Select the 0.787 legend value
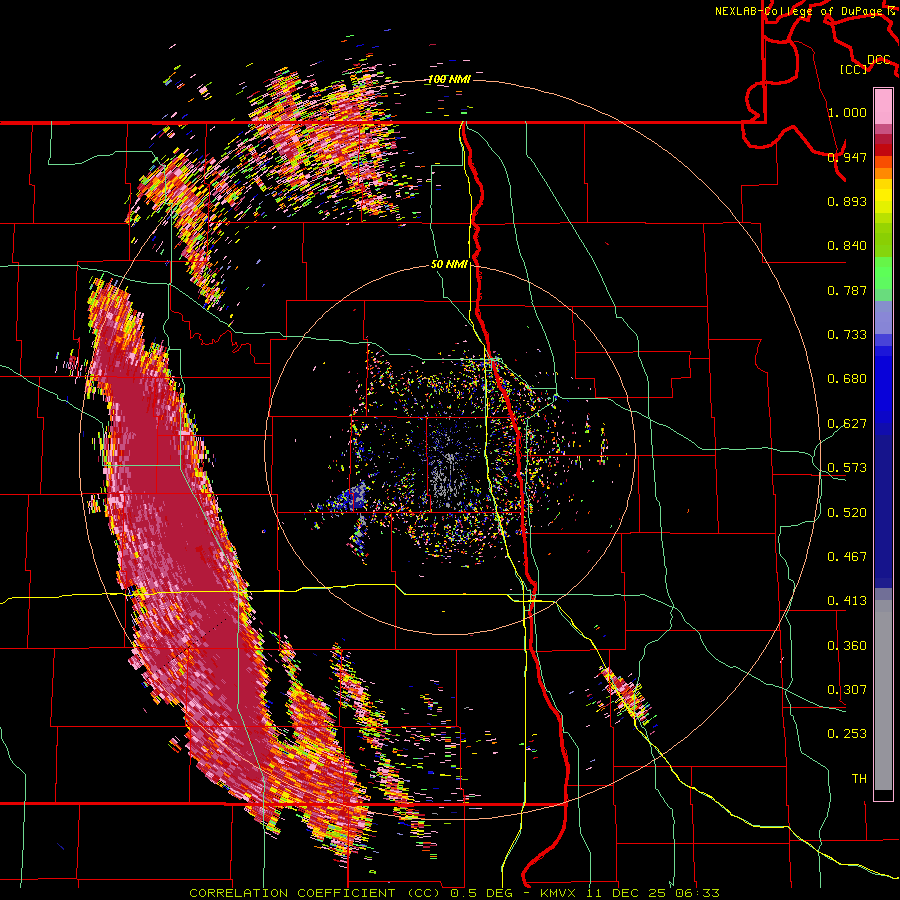The width and height of the screenshot is (900, 900). (847, 290)
